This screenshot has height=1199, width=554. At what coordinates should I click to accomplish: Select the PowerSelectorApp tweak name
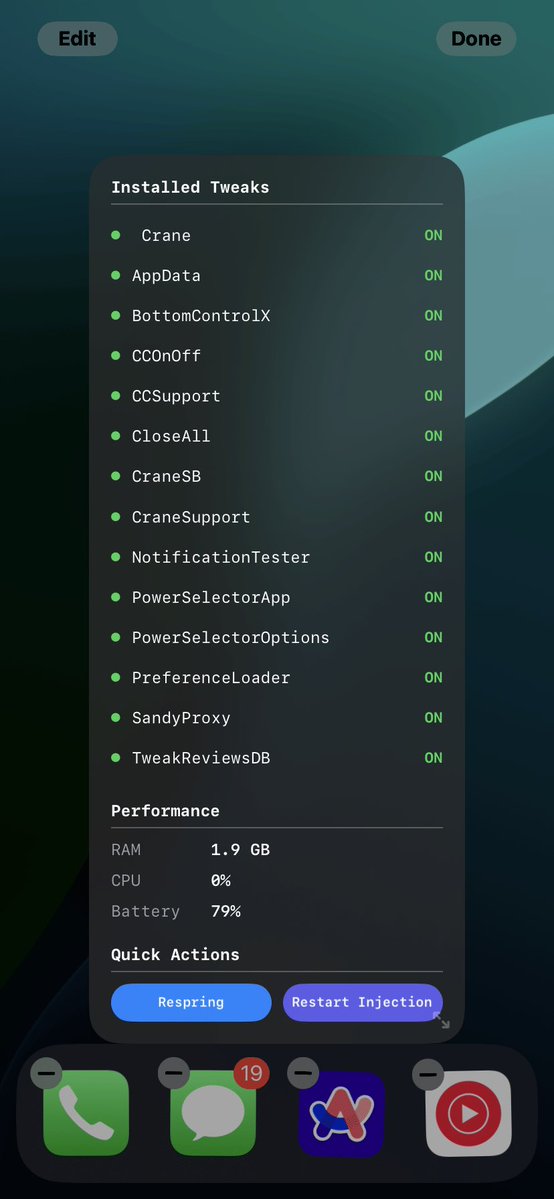pyautogui.click(x=210, y=597)
